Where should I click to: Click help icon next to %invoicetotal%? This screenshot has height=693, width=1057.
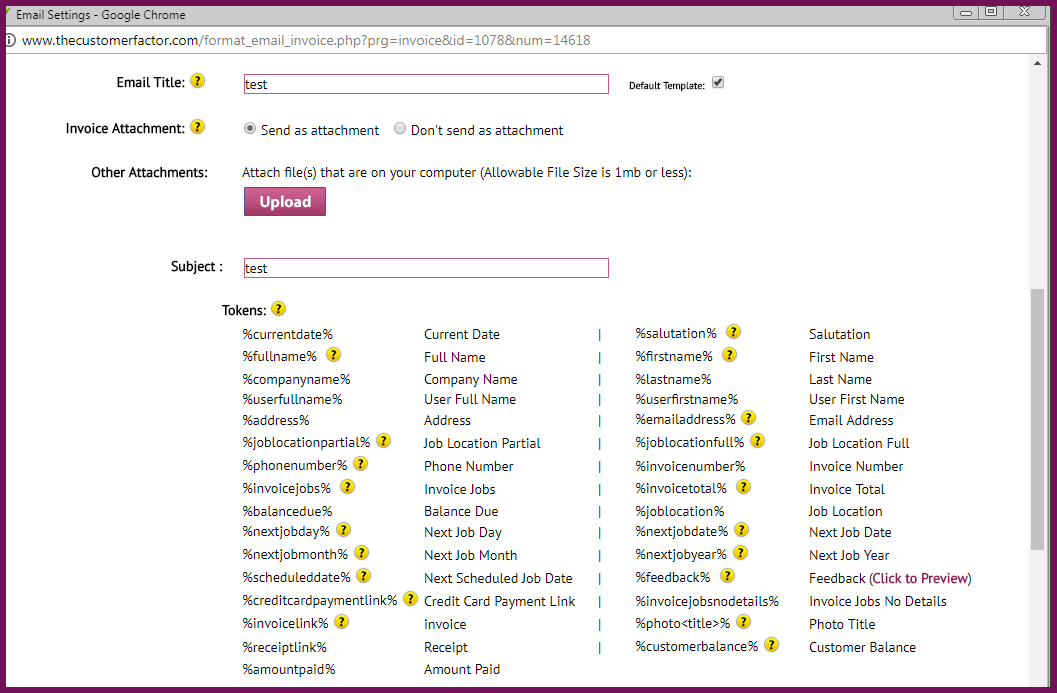click(744, 487)
